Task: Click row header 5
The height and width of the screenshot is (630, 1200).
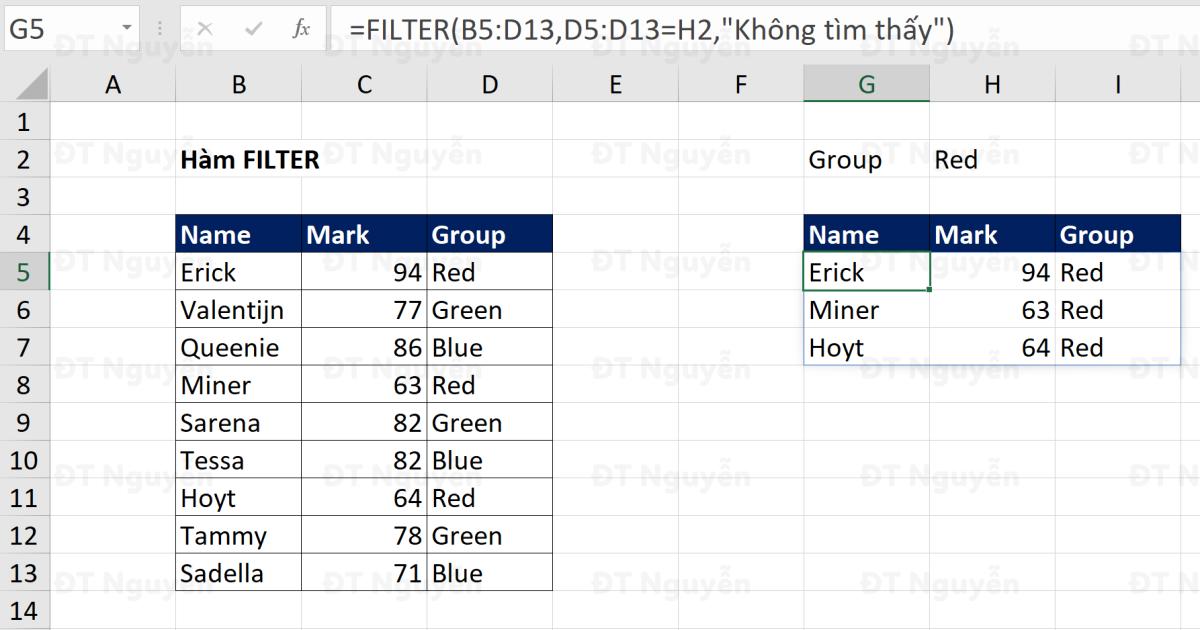Action: 26,271
